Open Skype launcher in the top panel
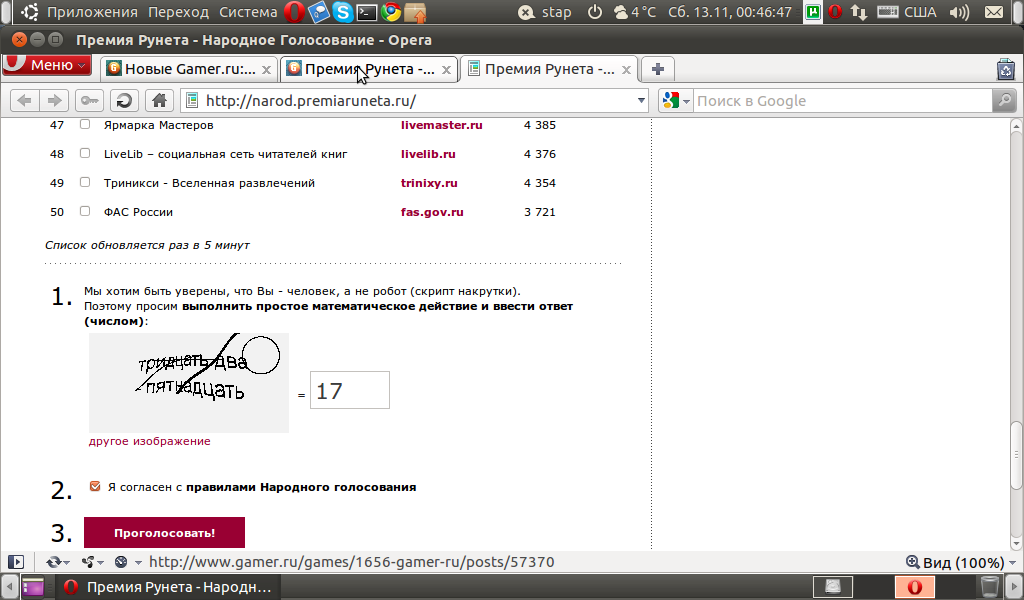 [342, 12]
